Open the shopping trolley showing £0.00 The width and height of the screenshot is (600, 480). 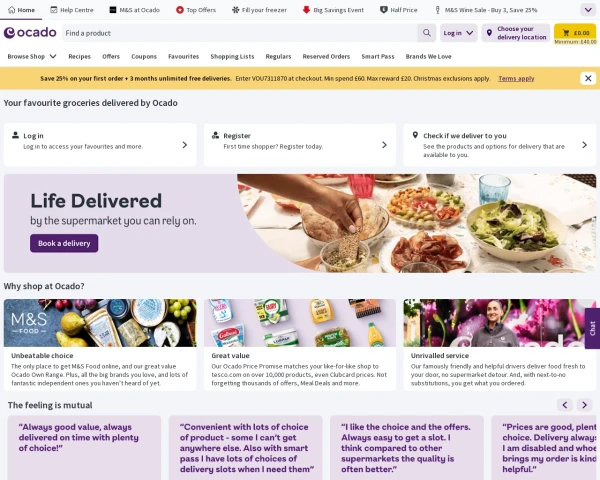[x=575, y=33]
